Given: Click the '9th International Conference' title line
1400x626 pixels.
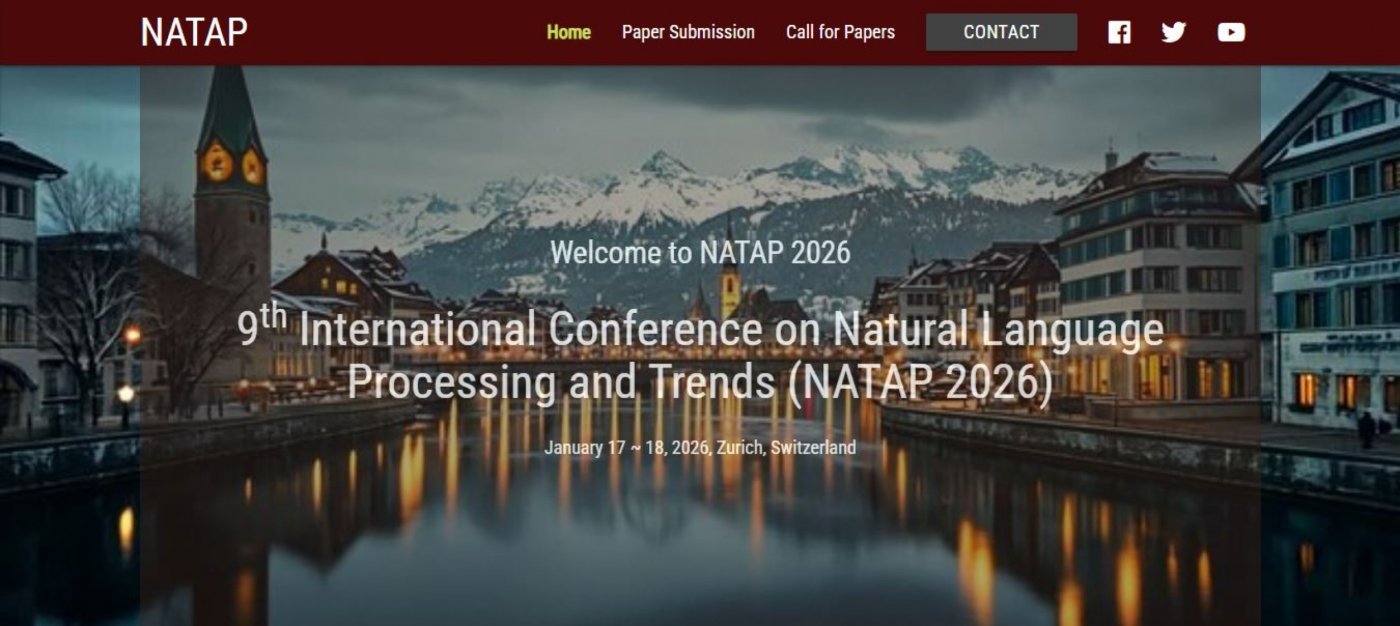Looking at the screenshot, I should pyautogui.click(x=700, y=329).
